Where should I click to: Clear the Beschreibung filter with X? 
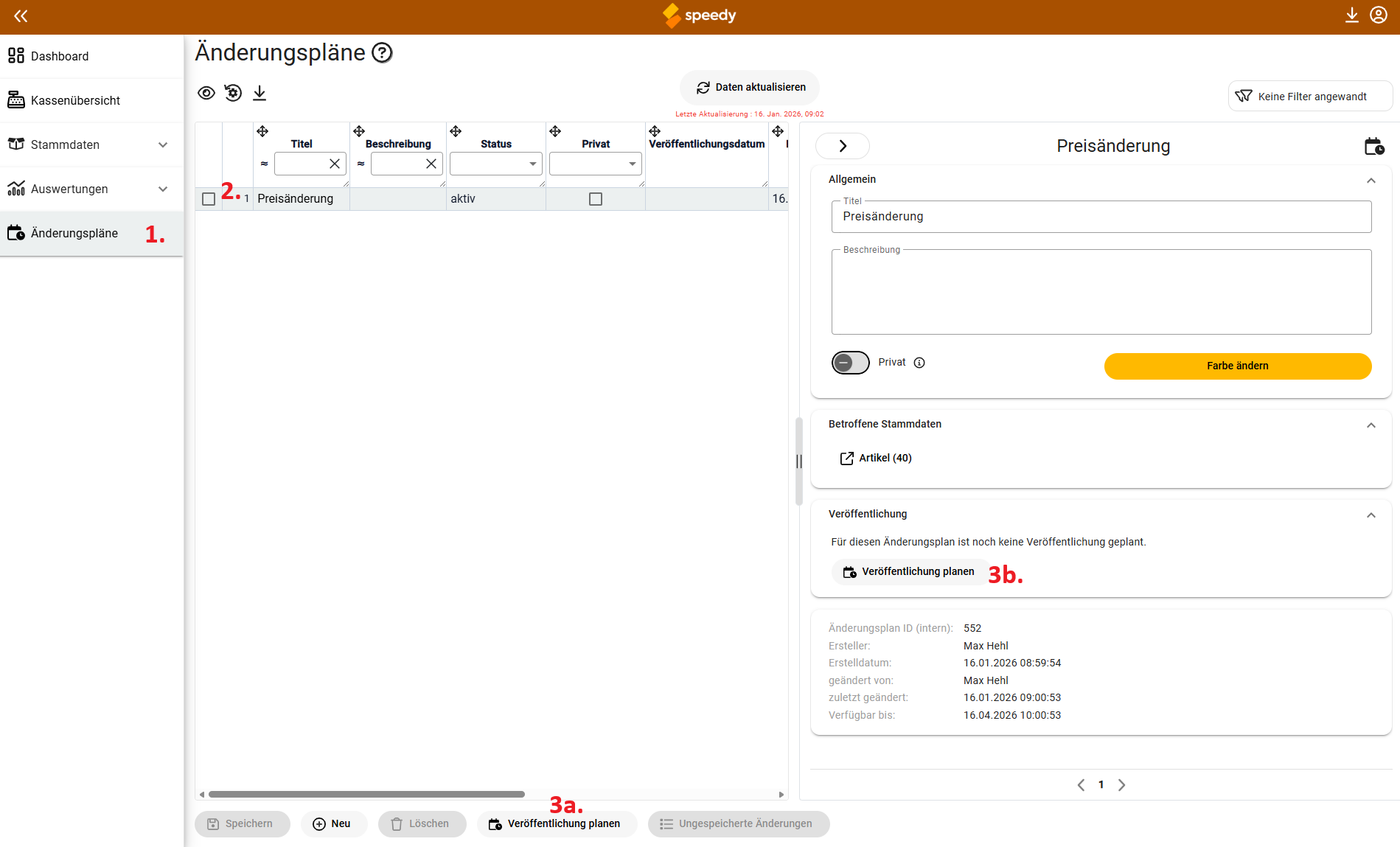(431, 164)
